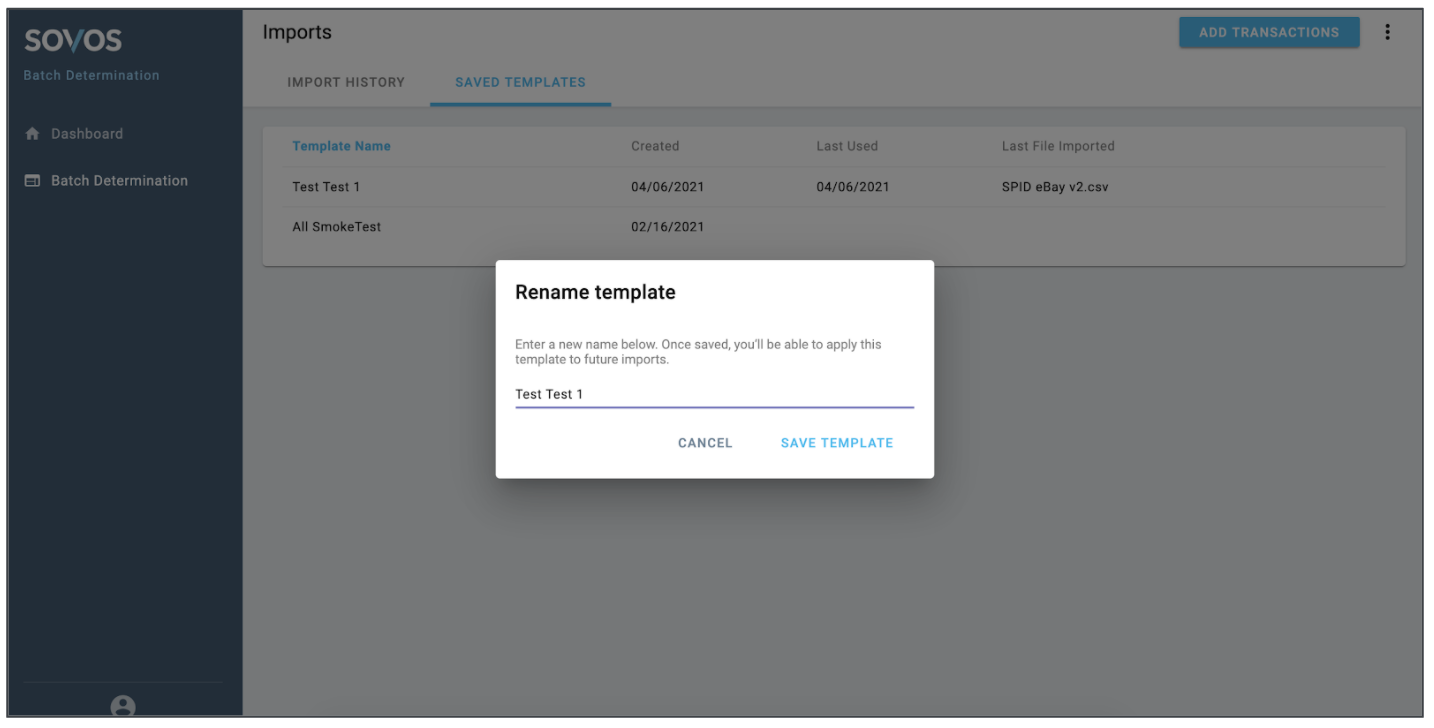Click the Batch Determination sidebar icon
The image size is (1434, 728).
32,181
